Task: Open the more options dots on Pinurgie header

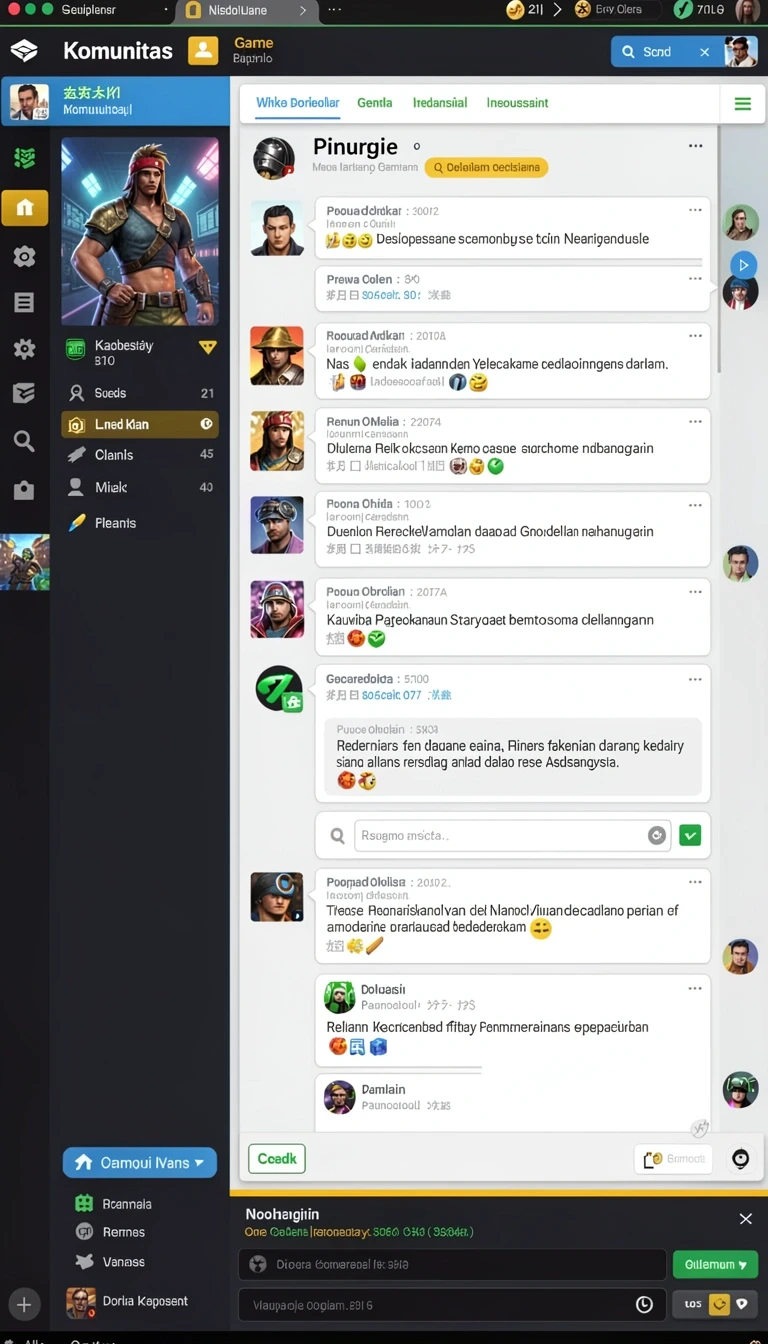Action: coord(695,146)
